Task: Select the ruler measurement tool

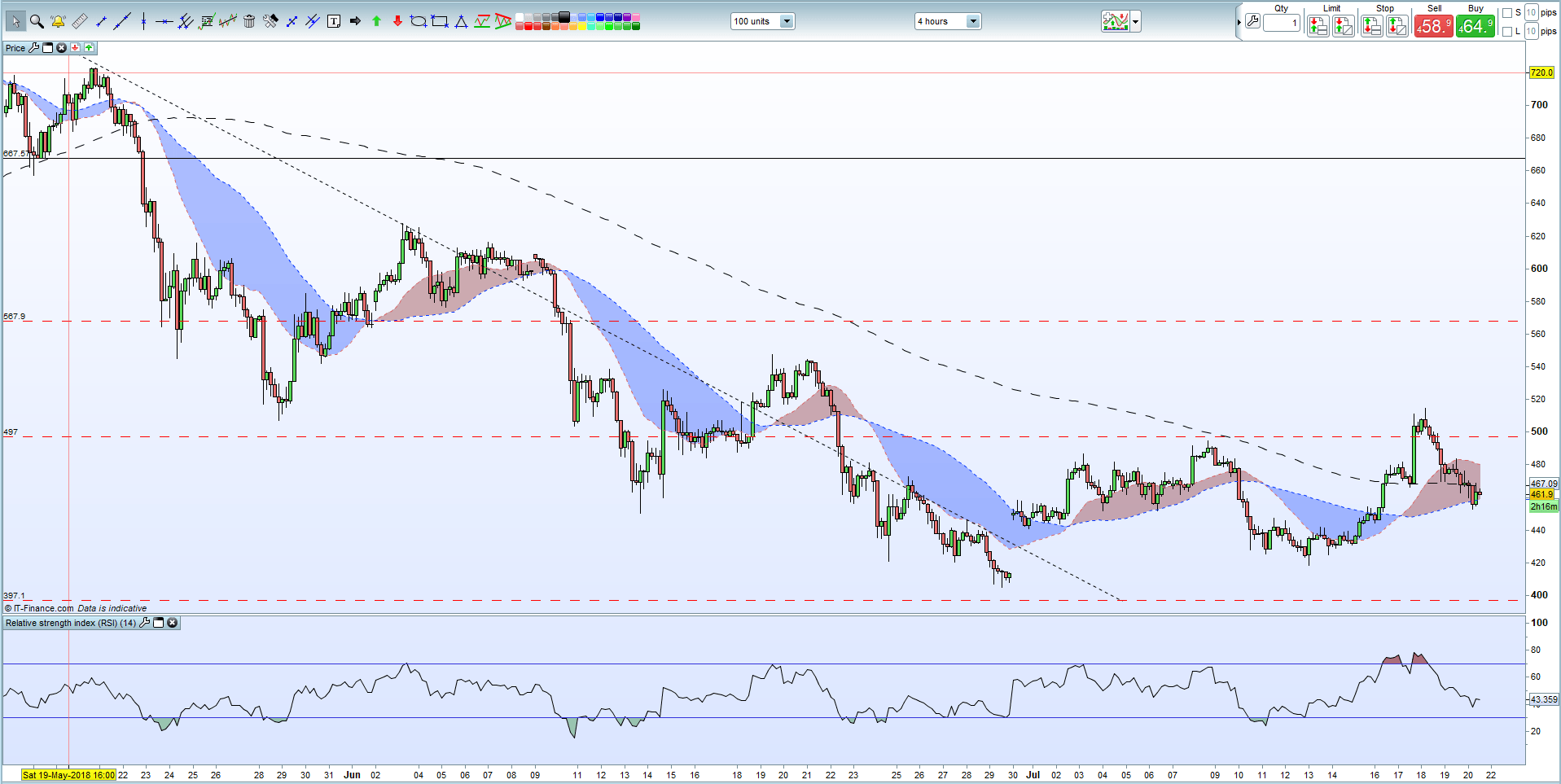Action: coord(80,21)
